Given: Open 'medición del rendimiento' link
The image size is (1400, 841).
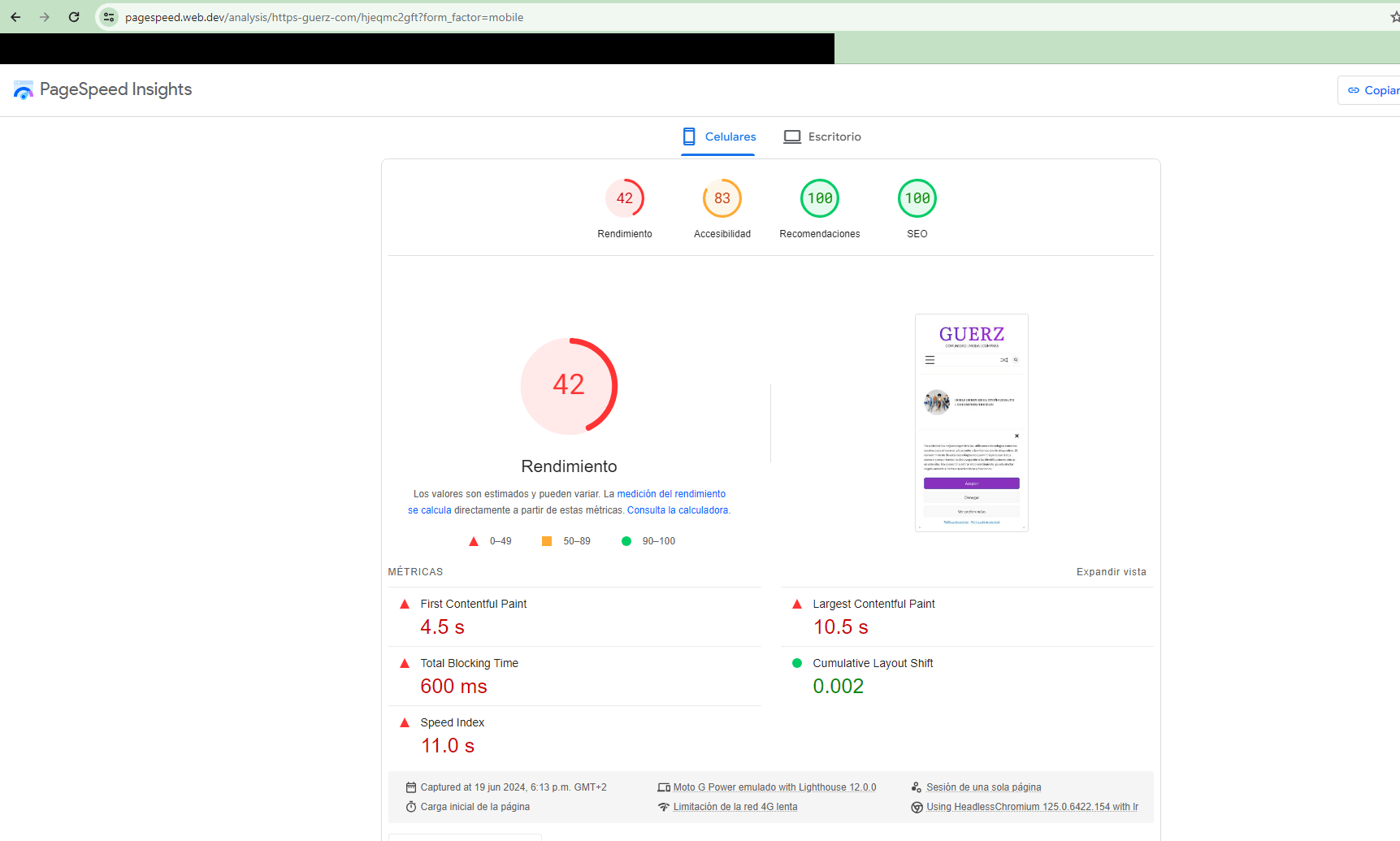Looking at the screenshot, I should point(671,494).
